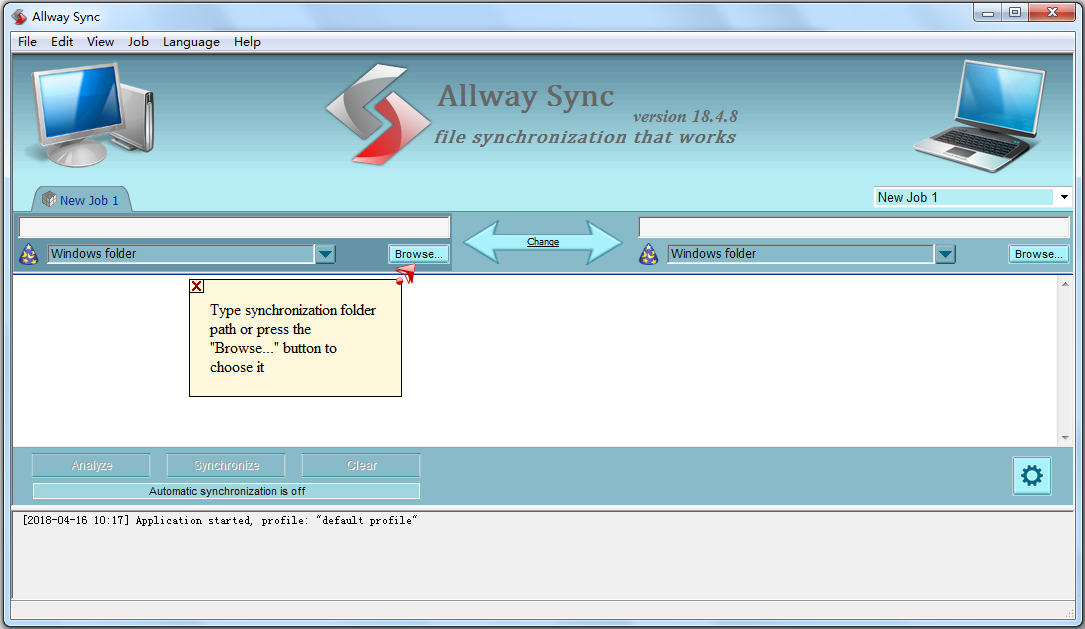Open the left Windows folder dropdown
The image size is (1085, 629).
coord(325,254)
